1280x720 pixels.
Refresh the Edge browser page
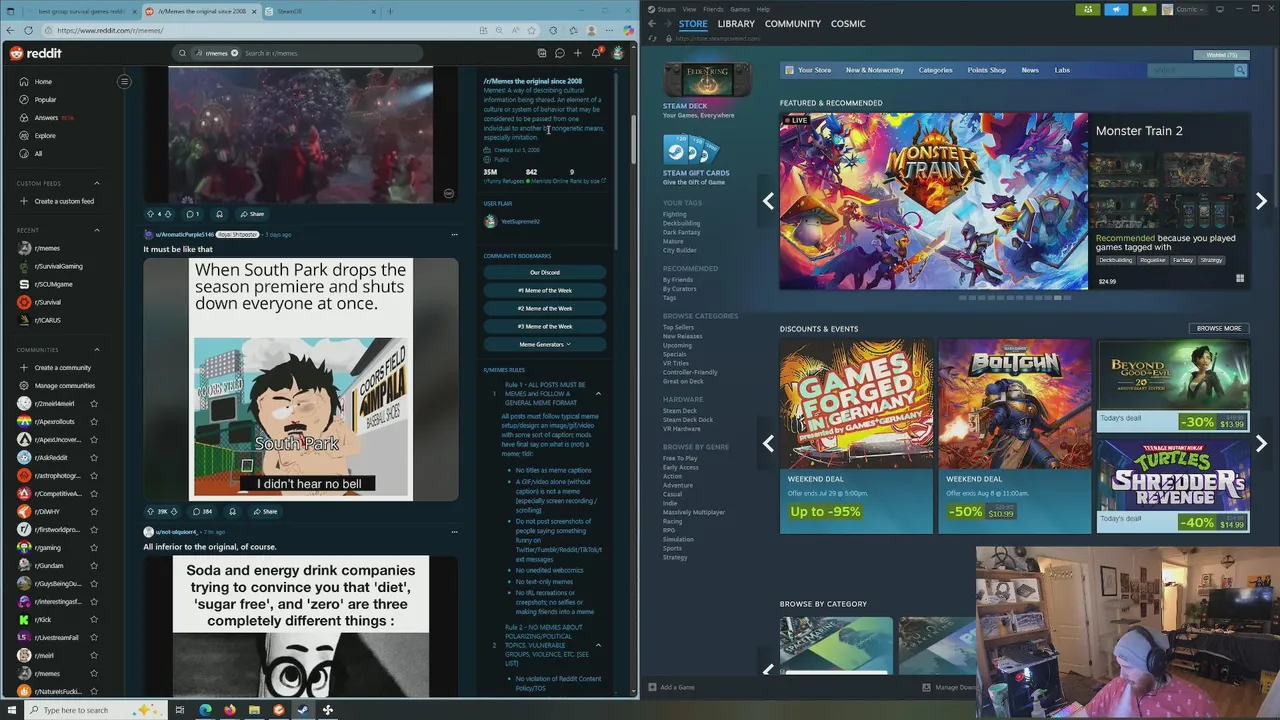(x=28, y=30)
